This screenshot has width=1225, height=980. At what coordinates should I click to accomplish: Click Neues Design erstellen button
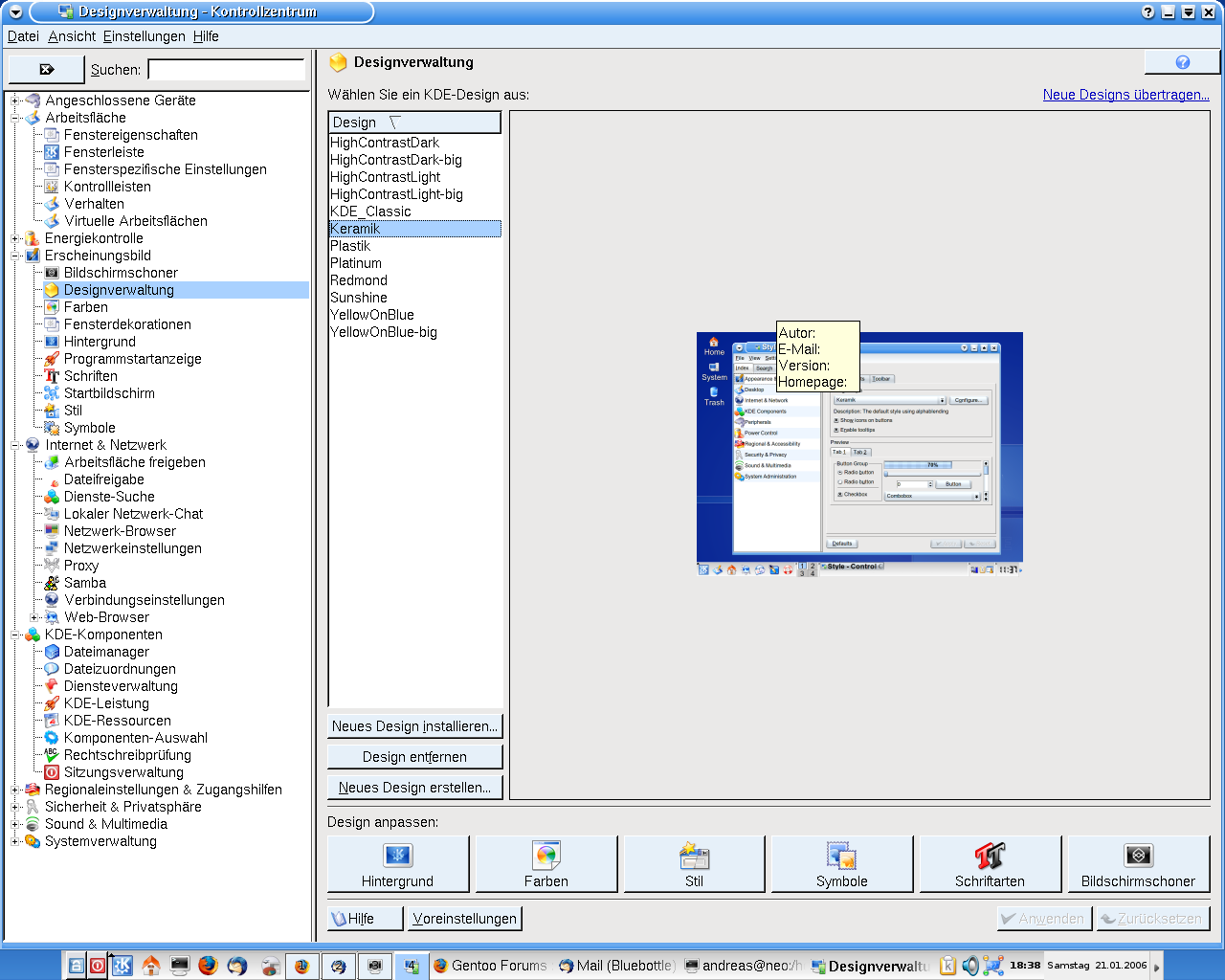[414, 788]
